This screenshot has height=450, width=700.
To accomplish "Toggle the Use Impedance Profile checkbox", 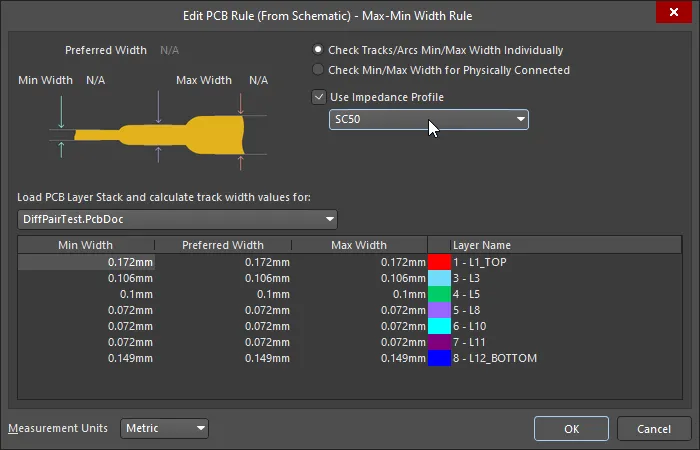I will pyautogui.click(x=319, y=97).
